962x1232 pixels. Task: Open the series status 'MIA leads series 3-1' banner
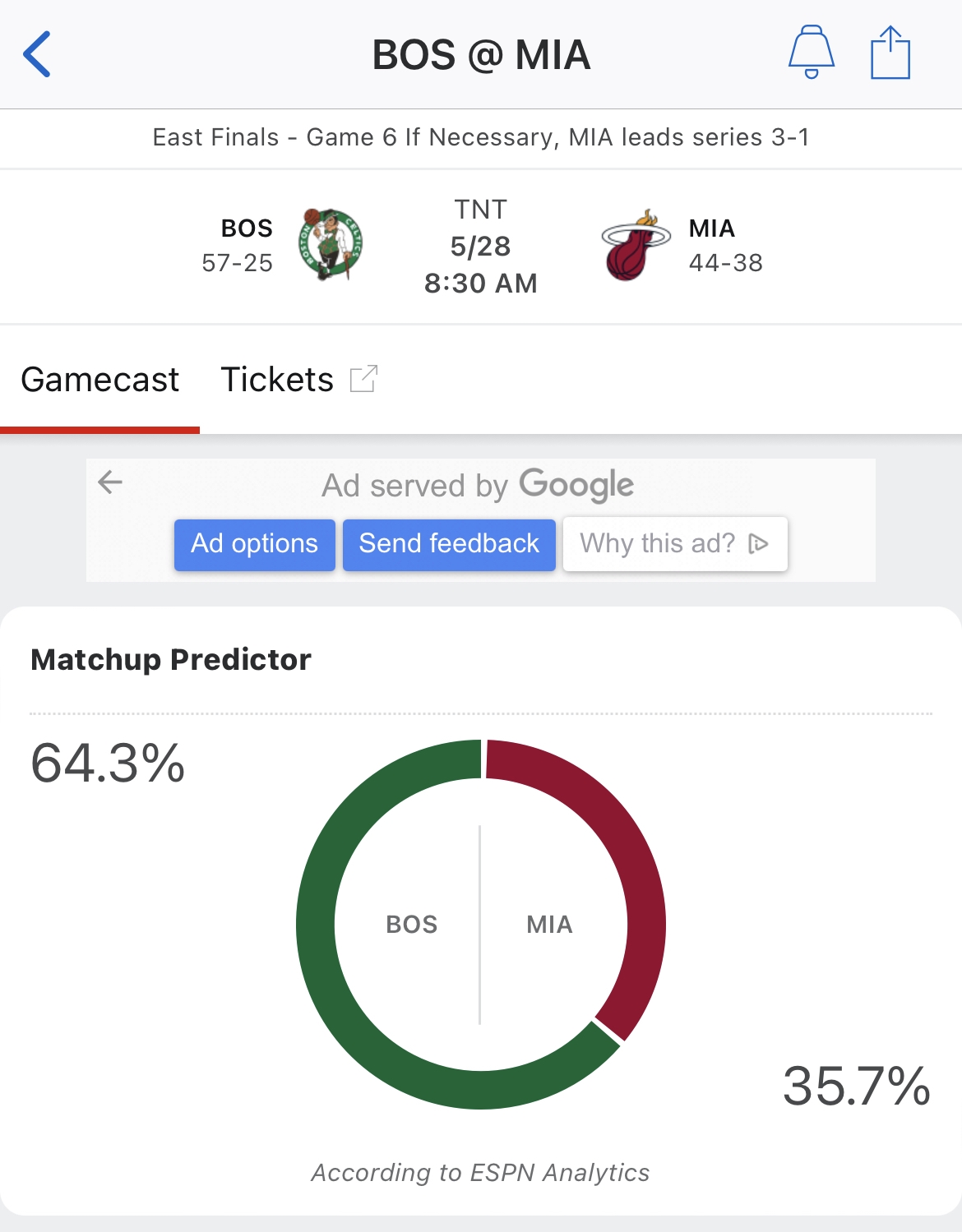(481, 137)
